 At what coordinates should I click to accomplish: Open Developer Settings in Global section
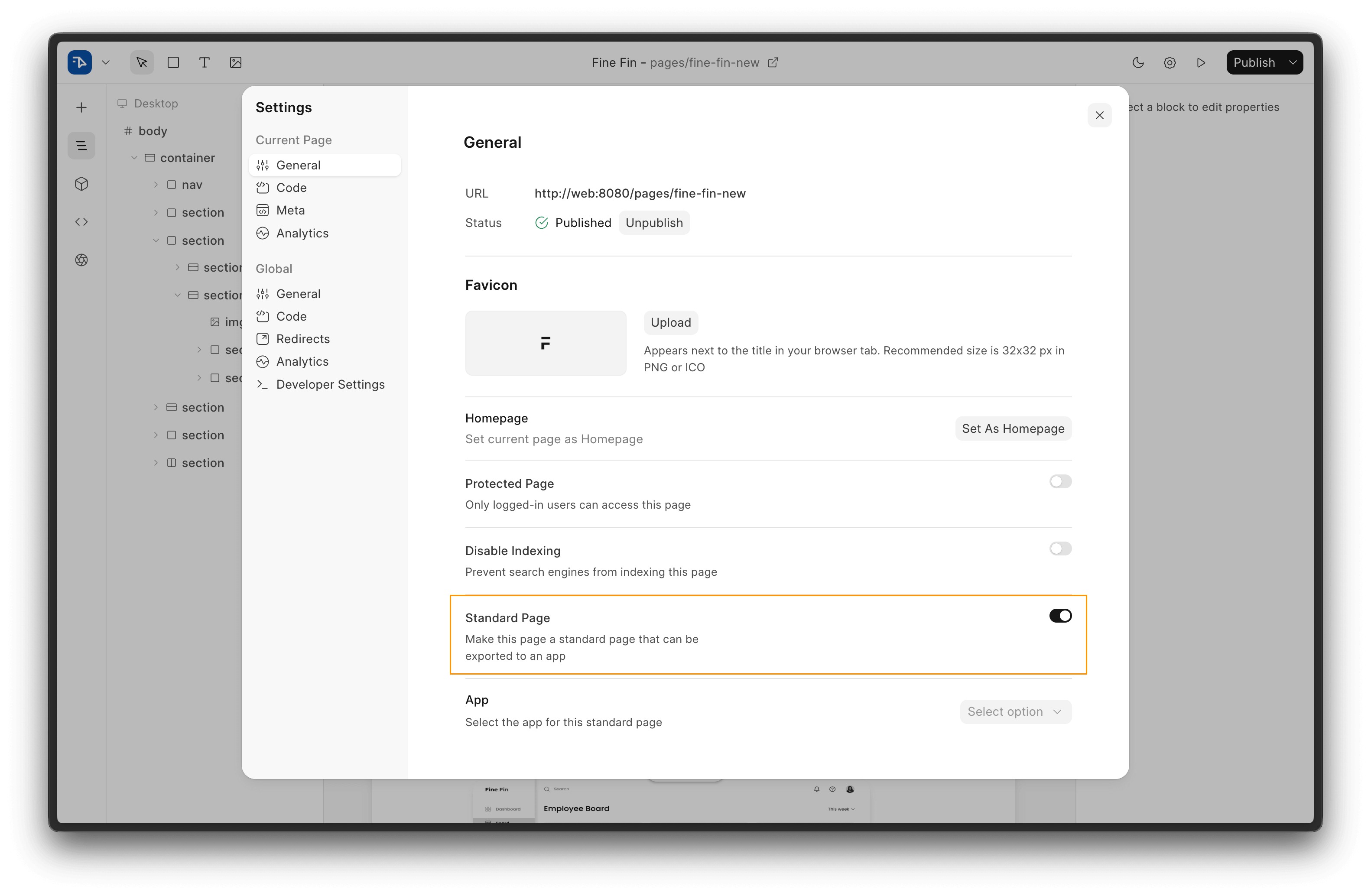(x=330, y=384)
